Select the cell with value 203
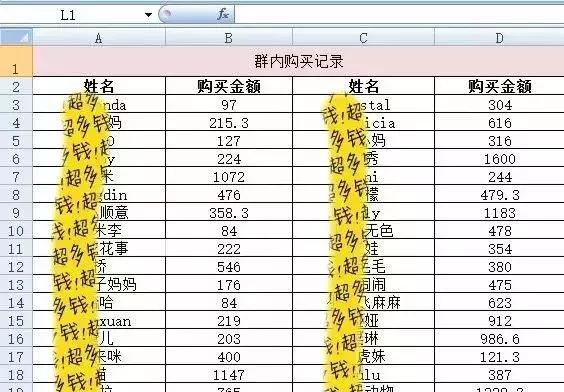This screenshot has height=392, width=564. [x=229, y=338]
